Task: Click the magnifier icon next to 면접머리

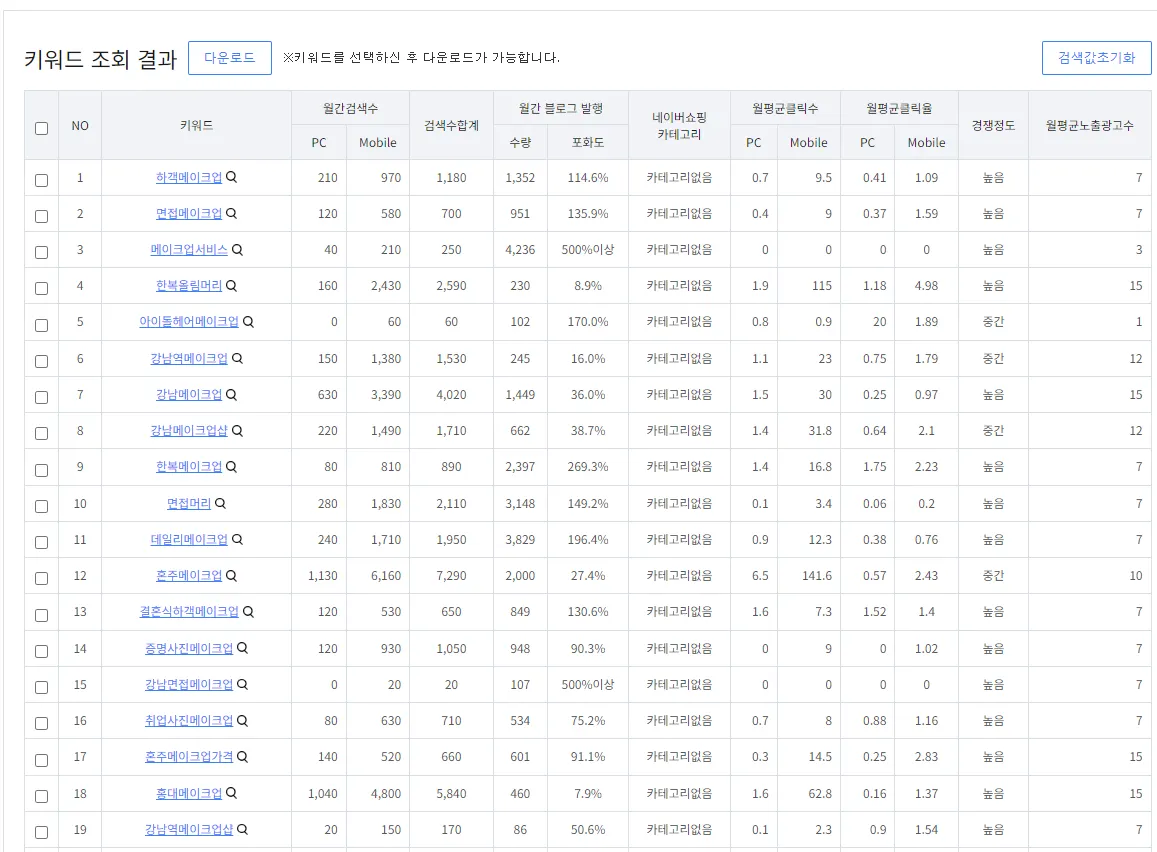Action: tap(220, 503)
